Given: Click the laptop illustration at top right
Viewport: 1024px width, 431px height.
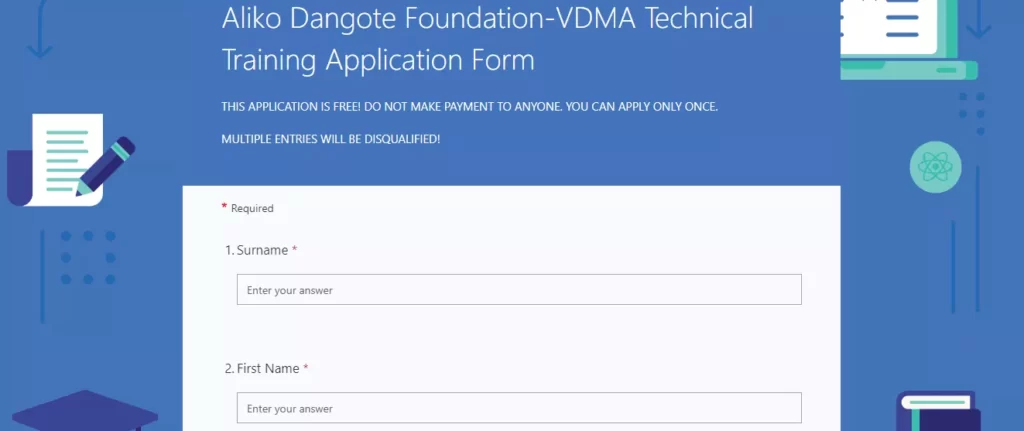Looking at the screenshot, I should (909, 40).
